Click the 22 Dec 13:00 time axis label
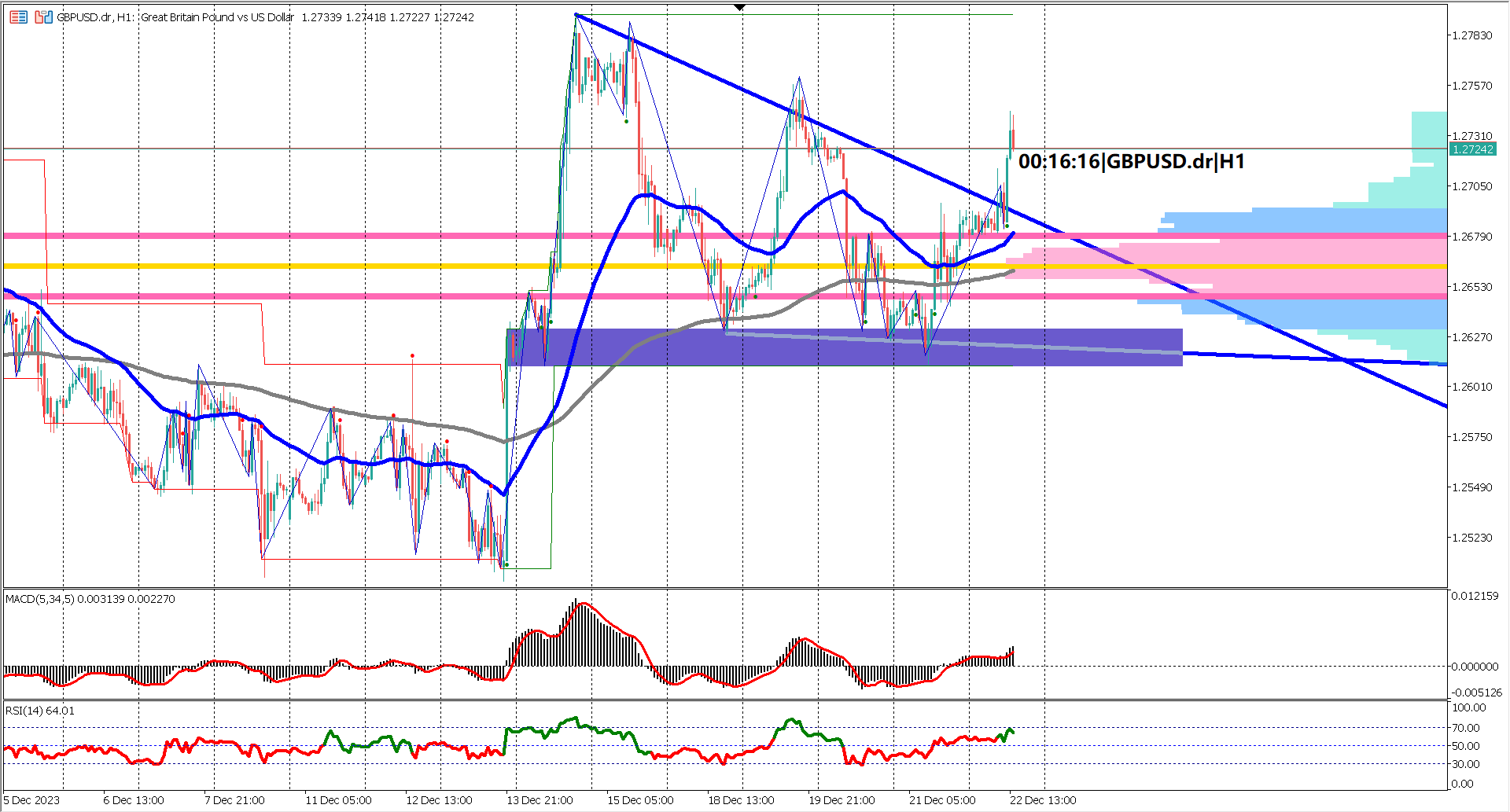This screenshot has width=1510, height=812. tap(1042, 799)
